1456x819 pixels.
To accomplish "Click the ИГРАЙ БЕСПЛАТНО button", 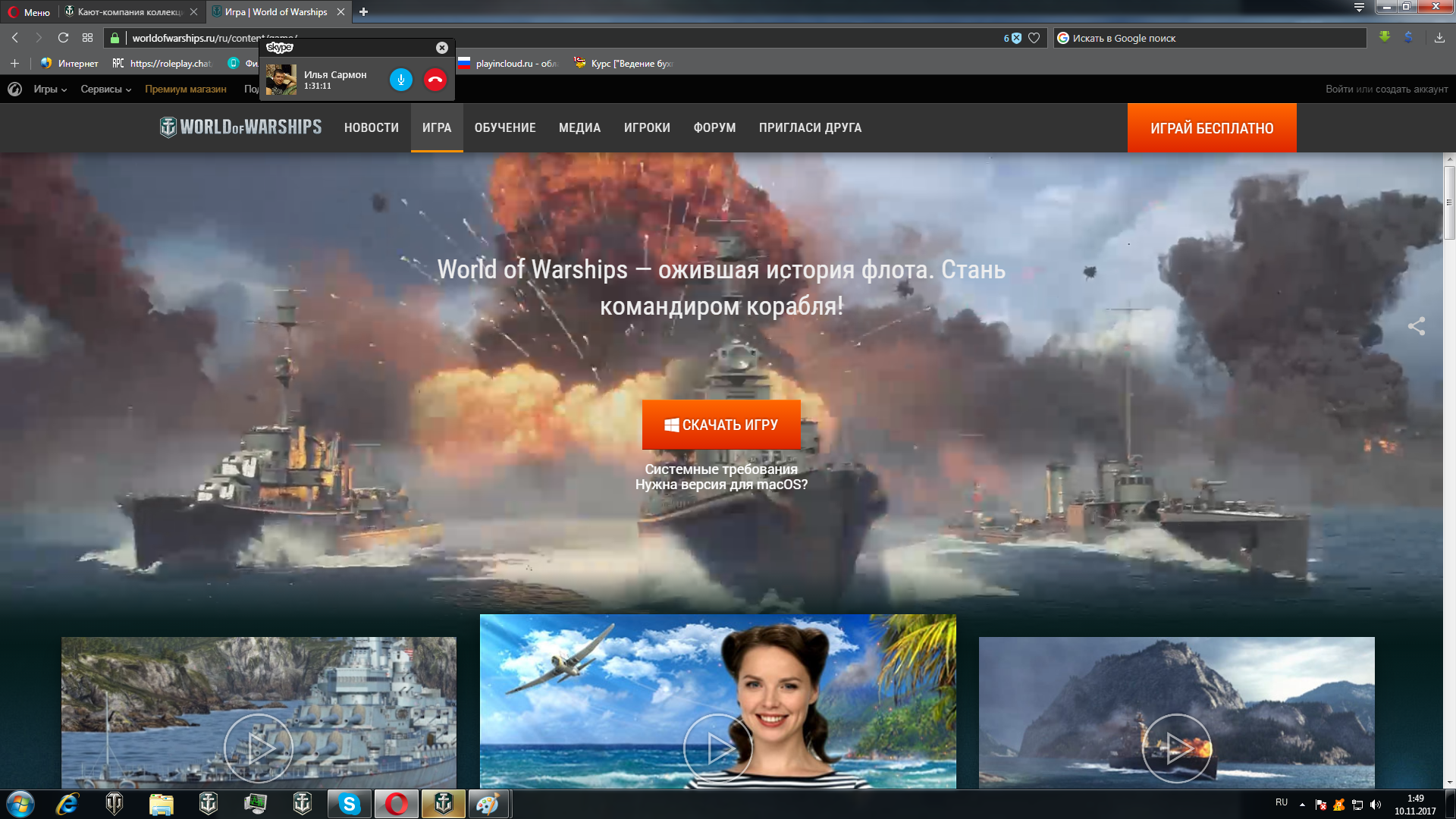I will 1212,128.
